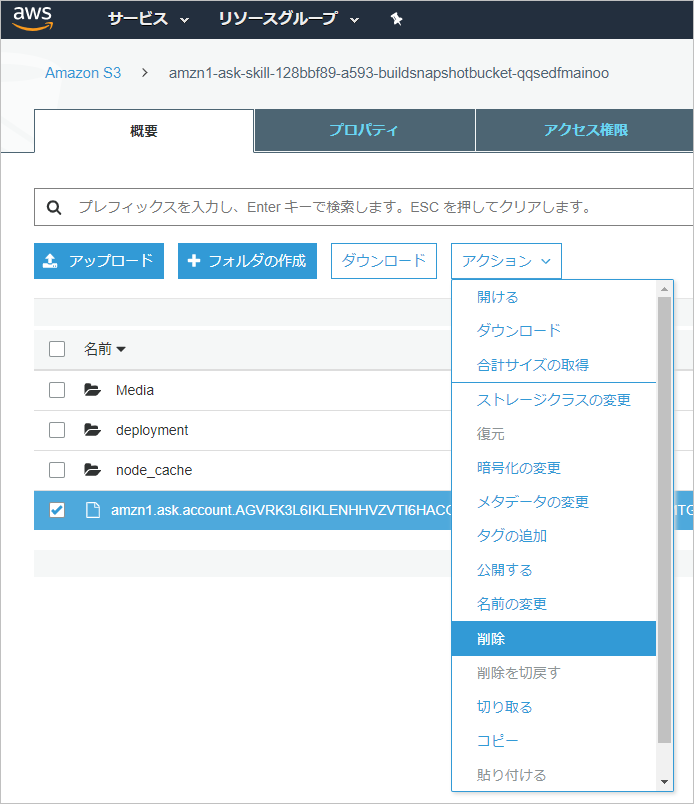The width and height of the screenshot is (694, 804).
Task: Click the action menu scroll-down arrow
Action: coord(665,782)
